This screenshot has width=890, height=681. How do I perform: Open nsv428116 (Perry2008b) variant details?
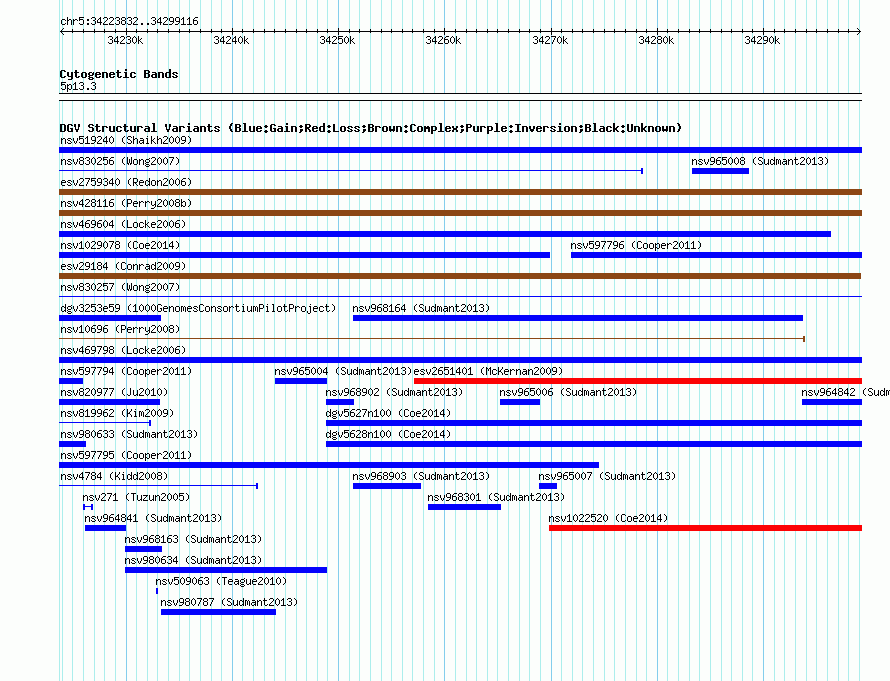point(126,203)
